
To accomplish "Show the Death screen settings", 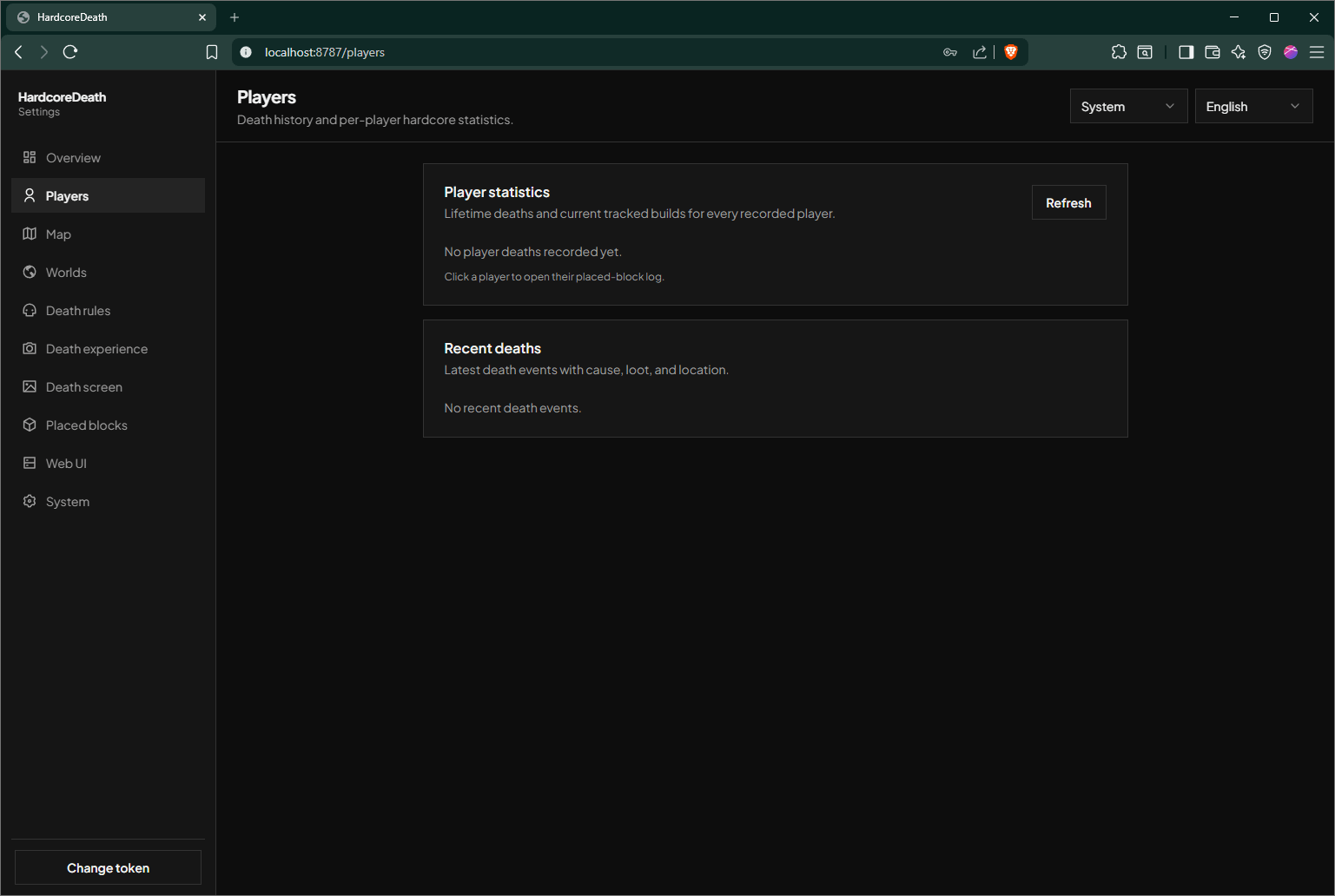I will (x=108, y=386).
